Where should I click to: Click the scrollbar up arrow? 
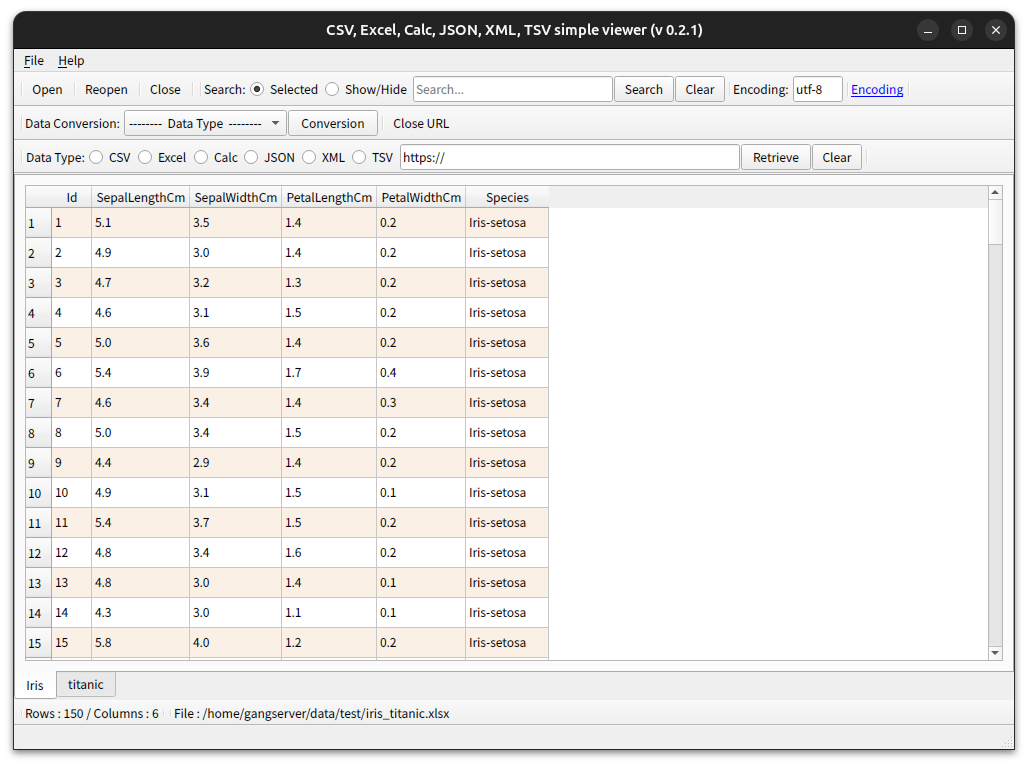[995, 193]
